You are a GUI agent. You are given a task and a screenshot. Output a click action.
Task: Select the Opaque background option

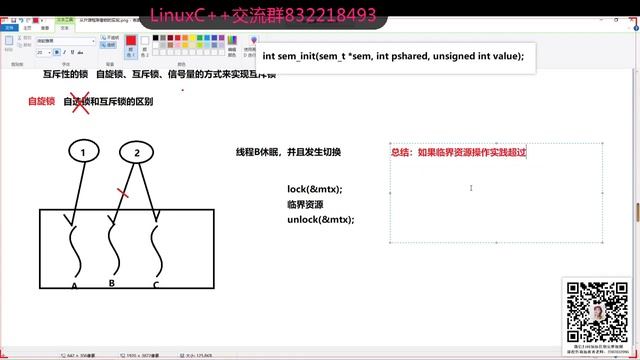(110, 38)
